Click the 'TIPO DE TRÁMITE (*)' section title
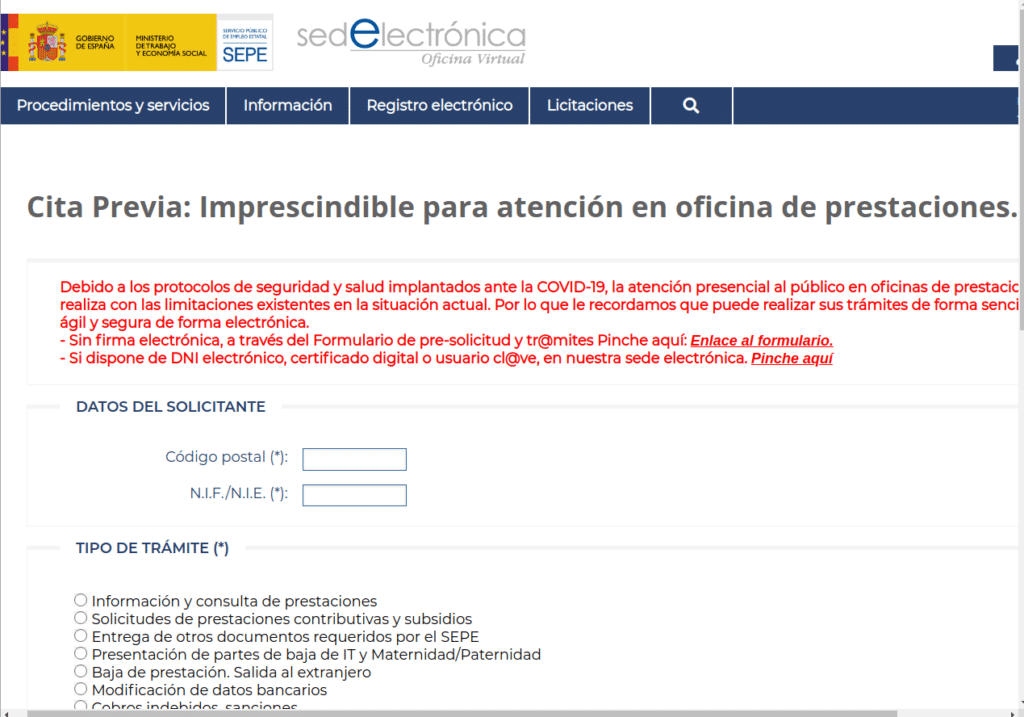This screenshot has height=717, width=1024. [x=152, y=549]
